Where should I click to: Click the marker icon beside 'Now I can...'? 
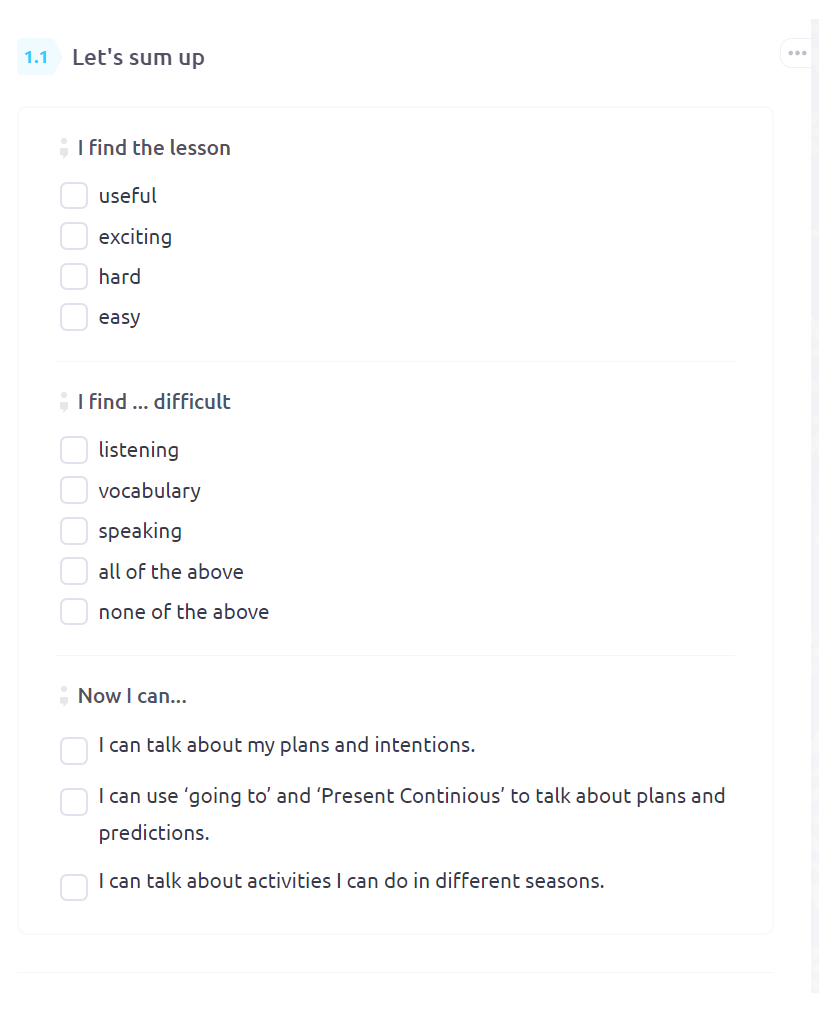(x=64, y=696)
